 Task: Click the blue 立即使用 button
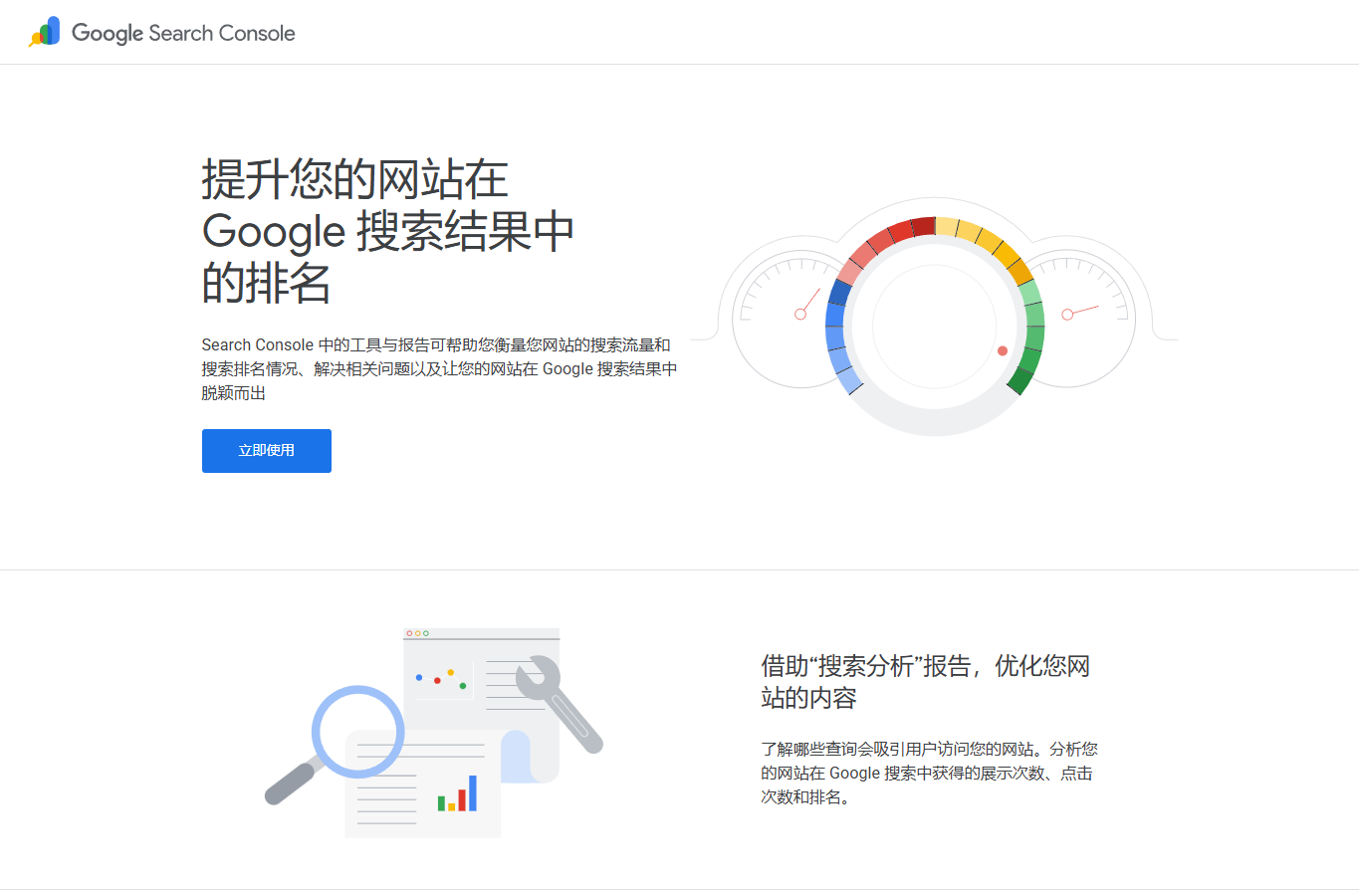click(267, 451)
